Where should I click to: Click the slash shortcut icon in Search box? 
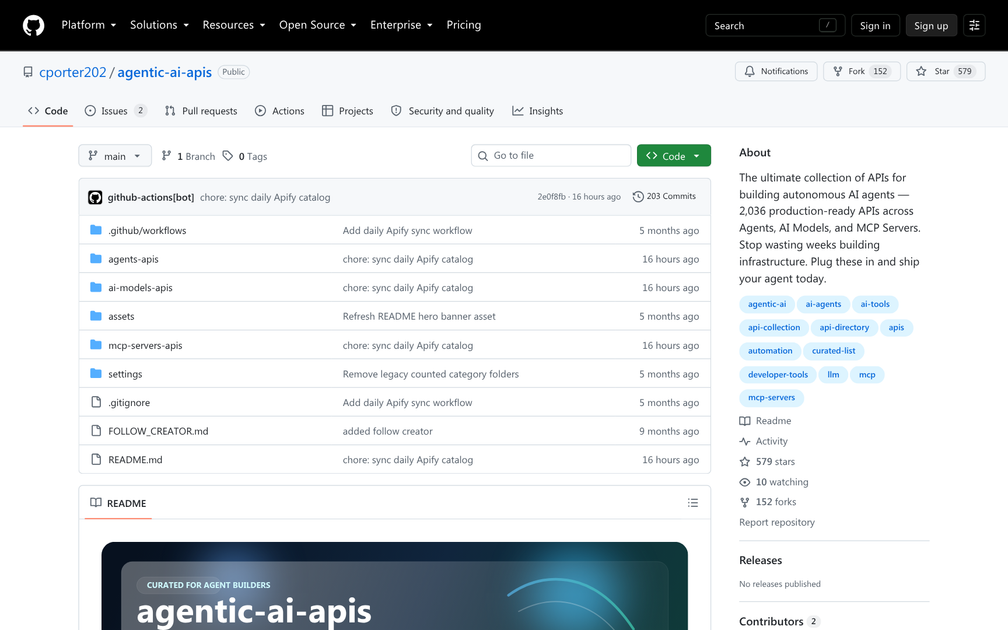pos(827,25)
